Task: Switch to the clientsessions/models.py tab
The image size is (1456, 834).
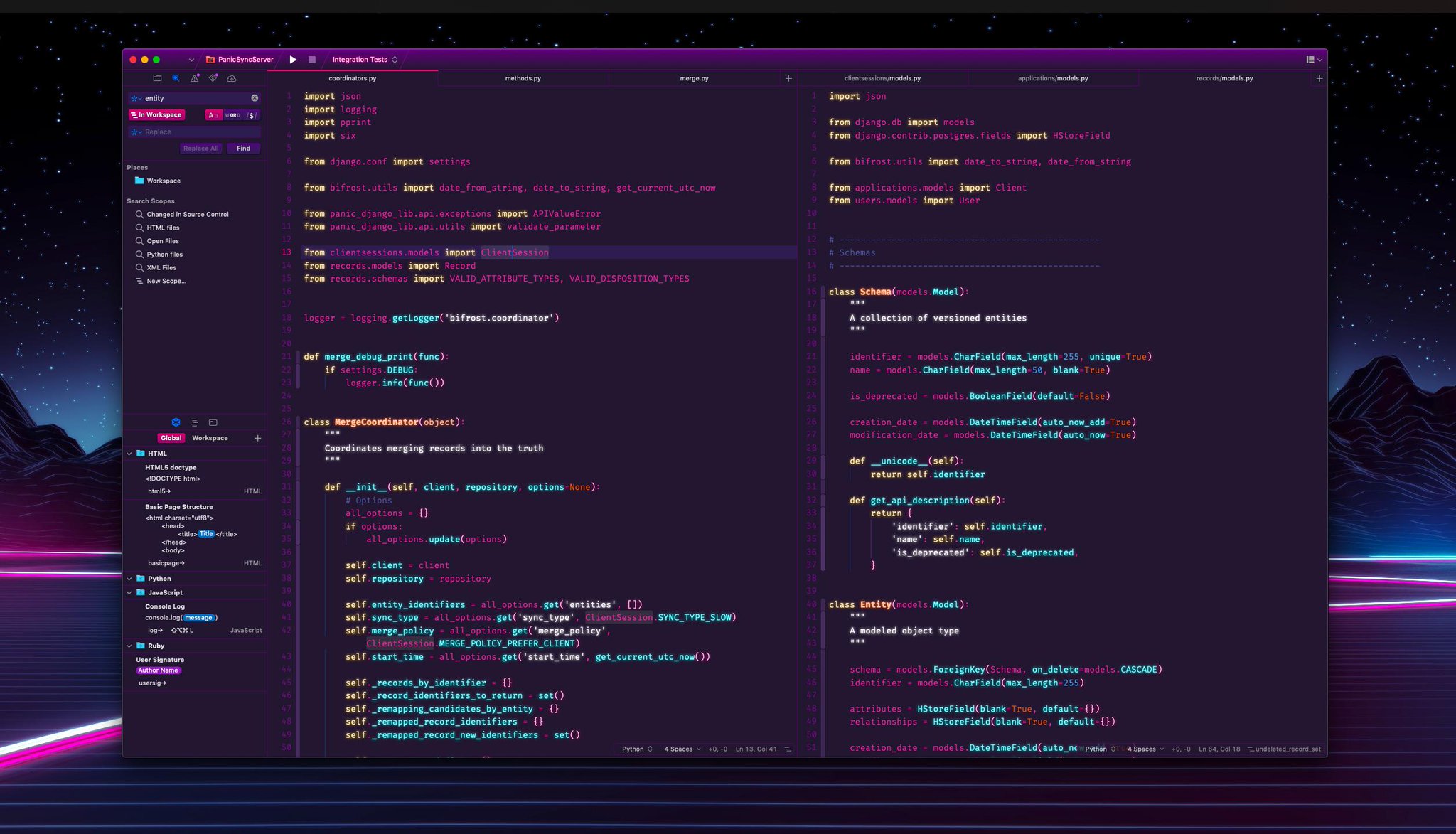Action: coord(882,78)
